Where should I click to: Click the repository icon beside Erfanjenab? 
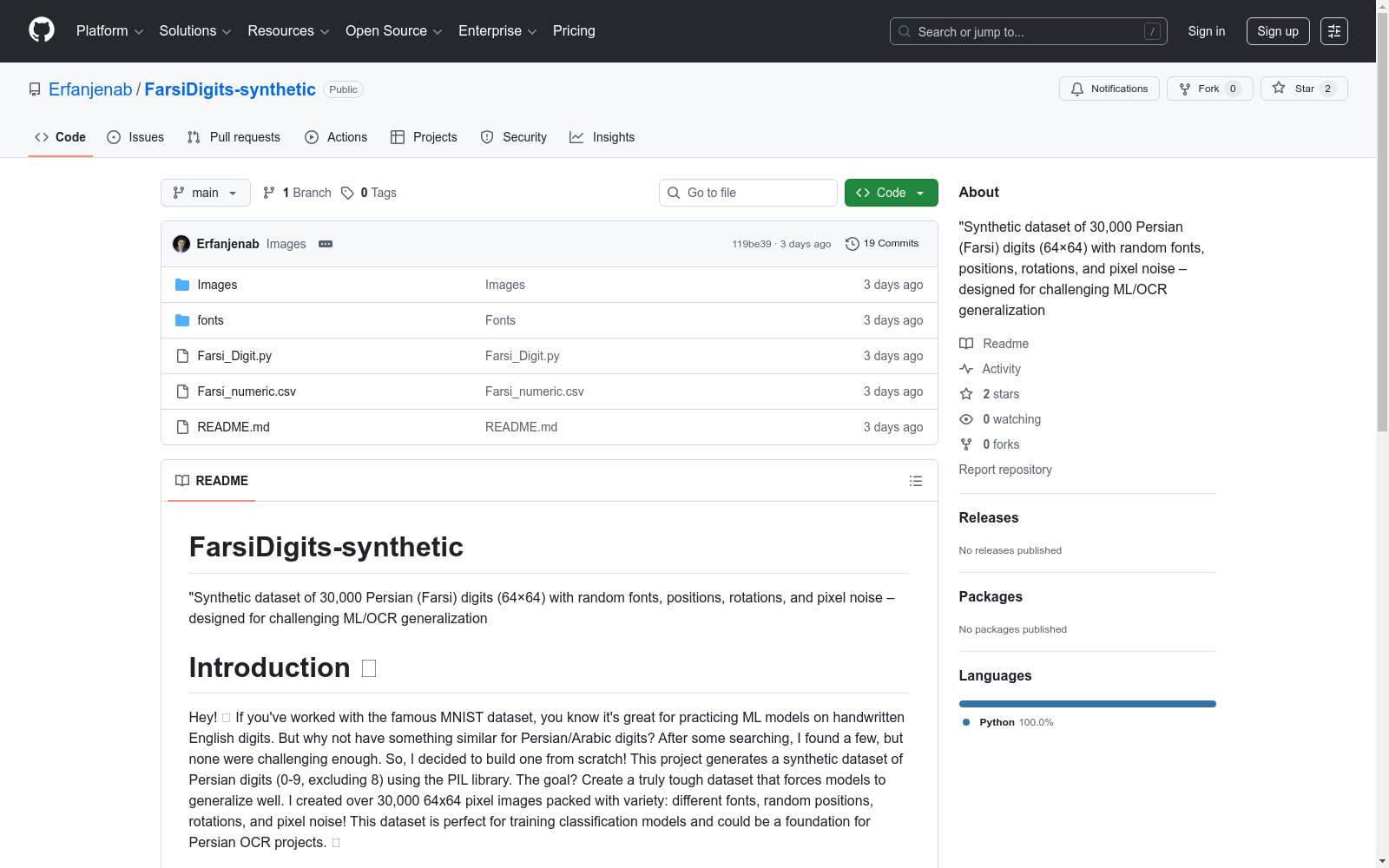point(35,89)
